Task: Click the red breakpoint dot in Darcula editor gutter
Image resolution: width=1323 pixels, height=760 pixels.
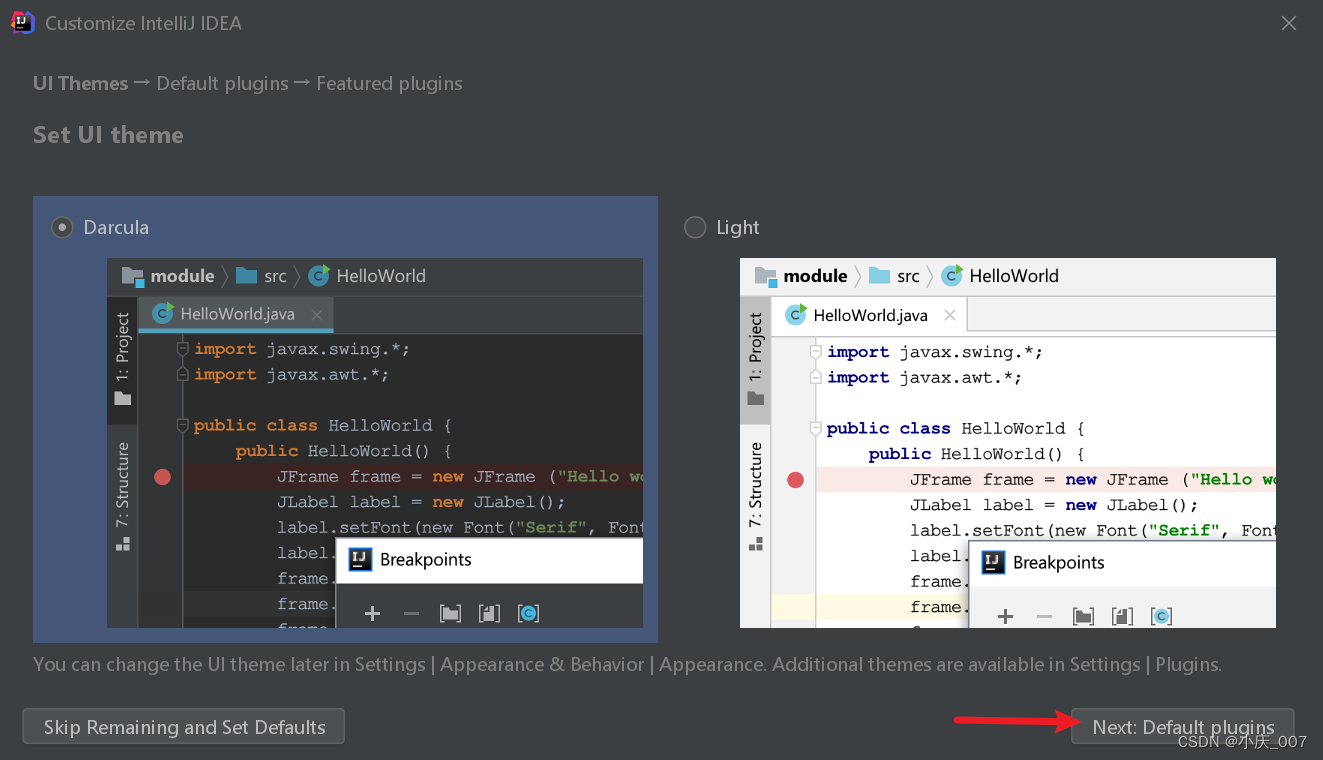Action: coord(162,477)
